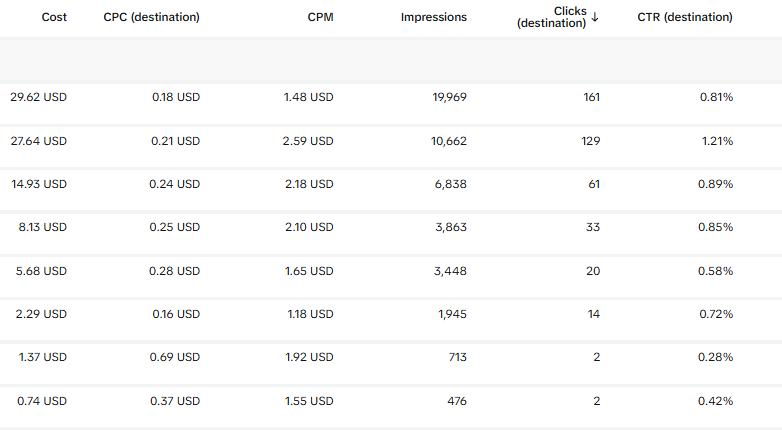Click the descending sort arrow icon
Screen dimensions: 782x430
(594, 17)
